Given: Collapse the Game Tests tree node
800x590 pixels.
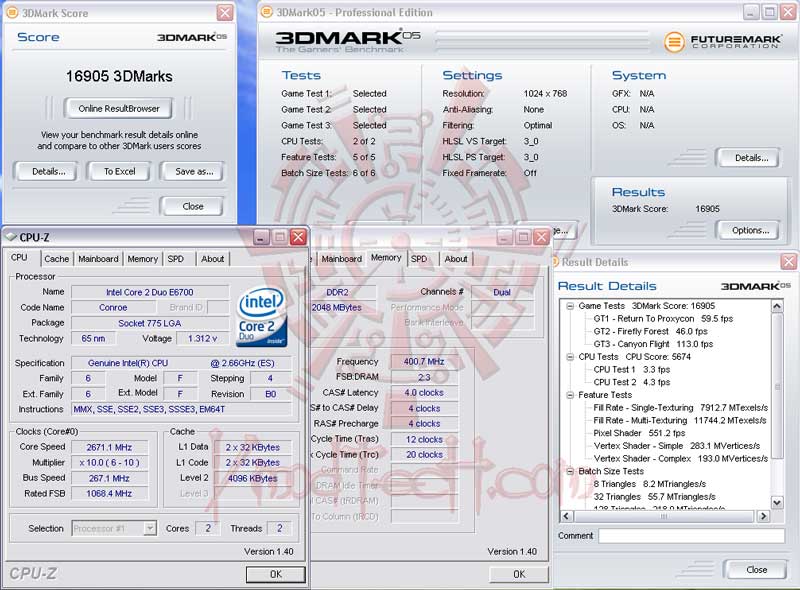Looking at the screenshot, I should (570, 306).
